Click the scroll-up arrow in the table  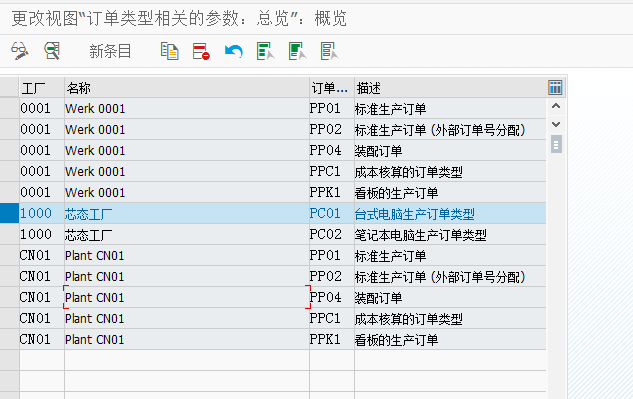(556, 106)
